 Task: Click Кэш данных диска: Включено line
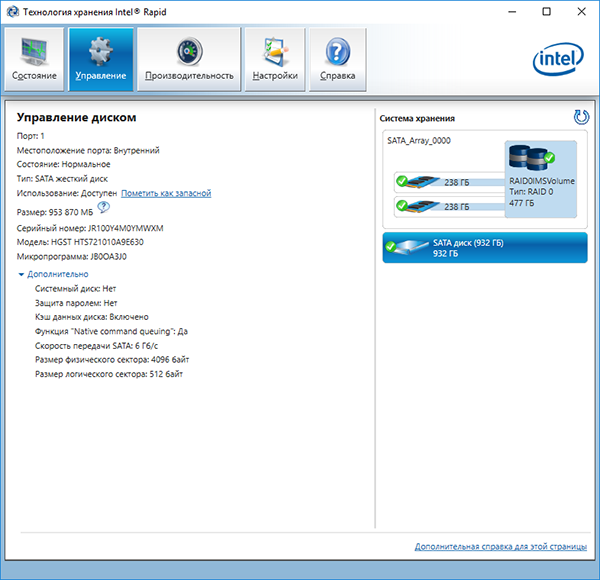[x=92, y=317]
